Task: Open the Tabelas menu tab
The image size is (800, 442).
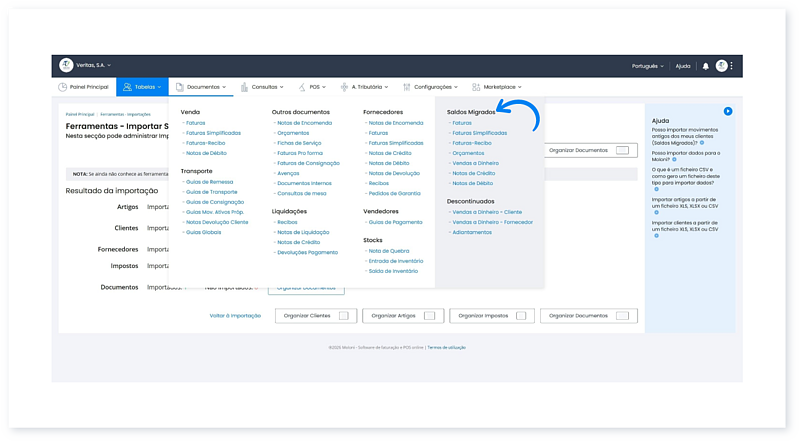Action: click(142, 88)
